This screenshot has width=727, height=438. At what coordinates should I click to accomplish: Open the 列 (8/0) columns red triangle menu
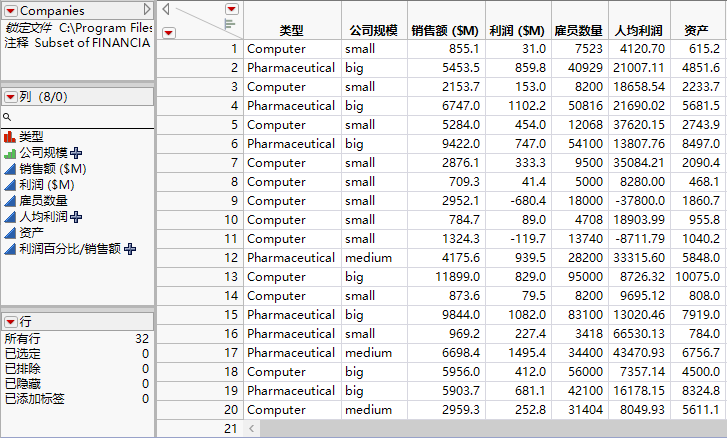click(10, 97)
